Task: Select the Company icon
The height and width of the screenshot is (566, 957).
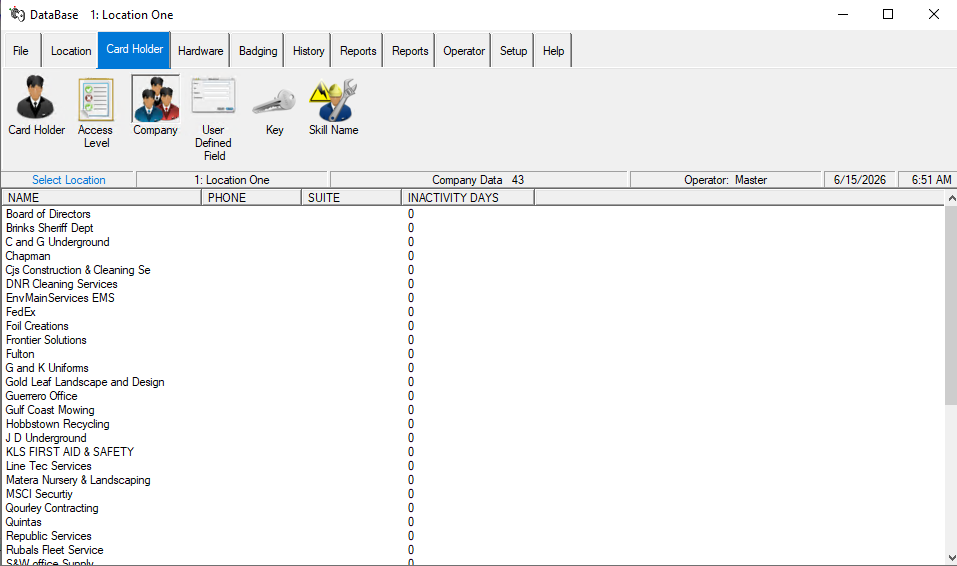Action: [x=156, y=106]
